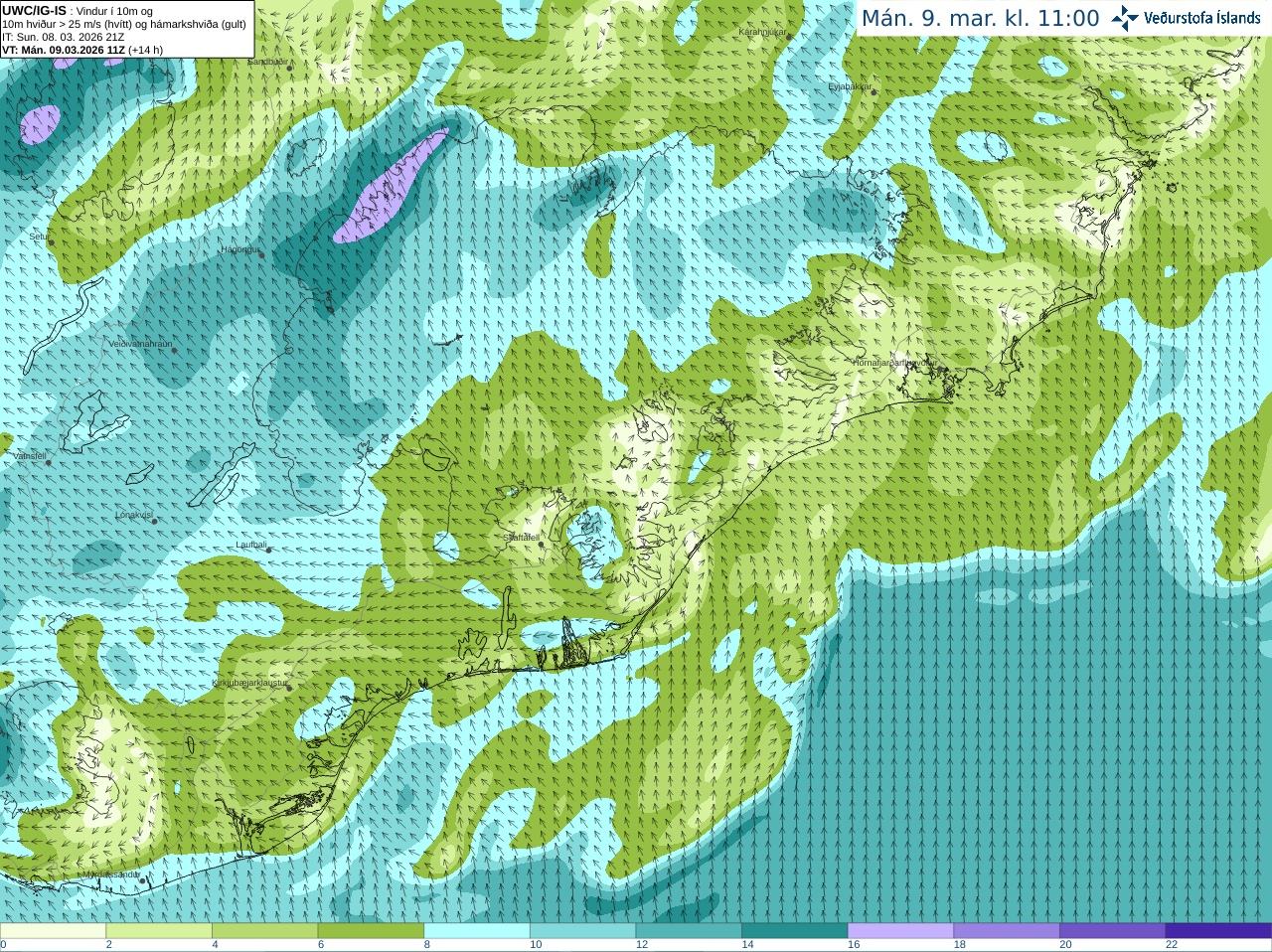Image resolution: width=1272 pixels, height=952 pixels.
Task: Click the Setur station label
Action: (x=39, y=237)
